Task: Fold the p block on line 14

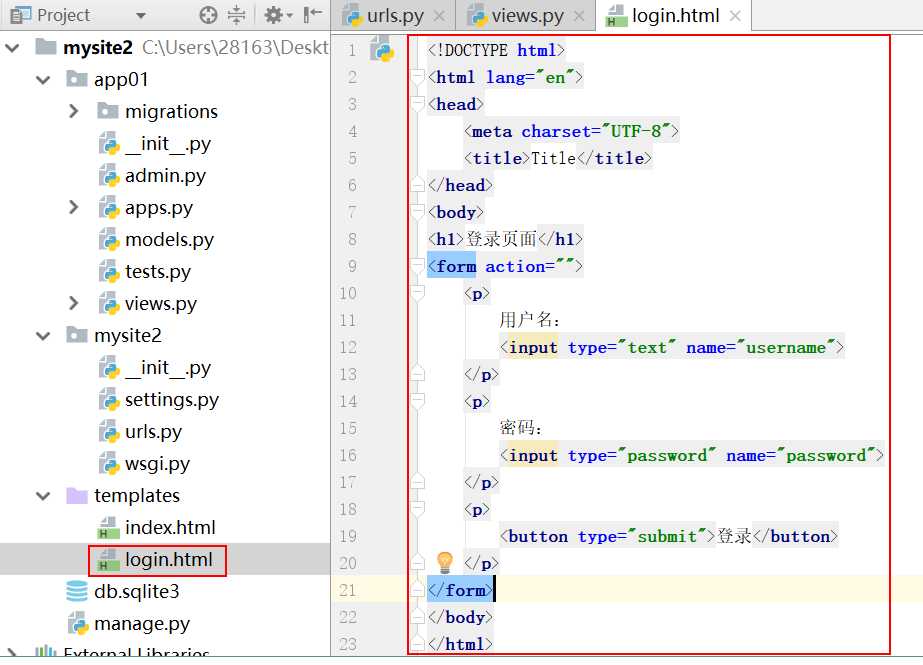Action: (417, 401)
